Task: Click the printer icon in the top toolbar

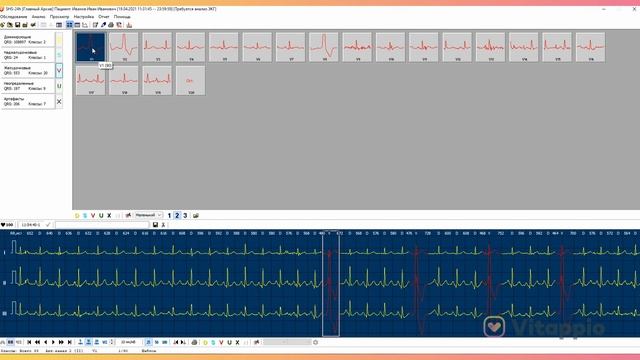Action: coord(111,25)
